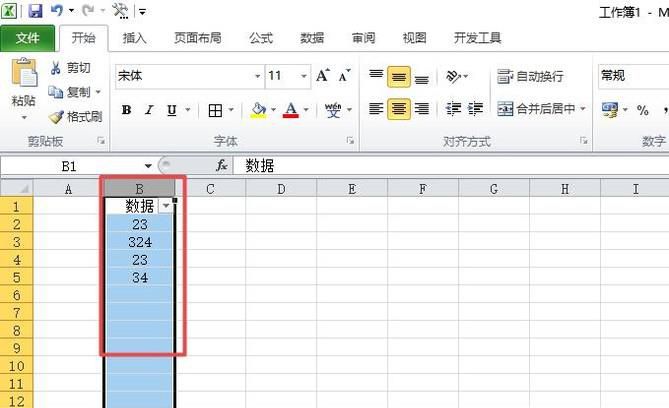Click the bottom align icon

(422, 77)
